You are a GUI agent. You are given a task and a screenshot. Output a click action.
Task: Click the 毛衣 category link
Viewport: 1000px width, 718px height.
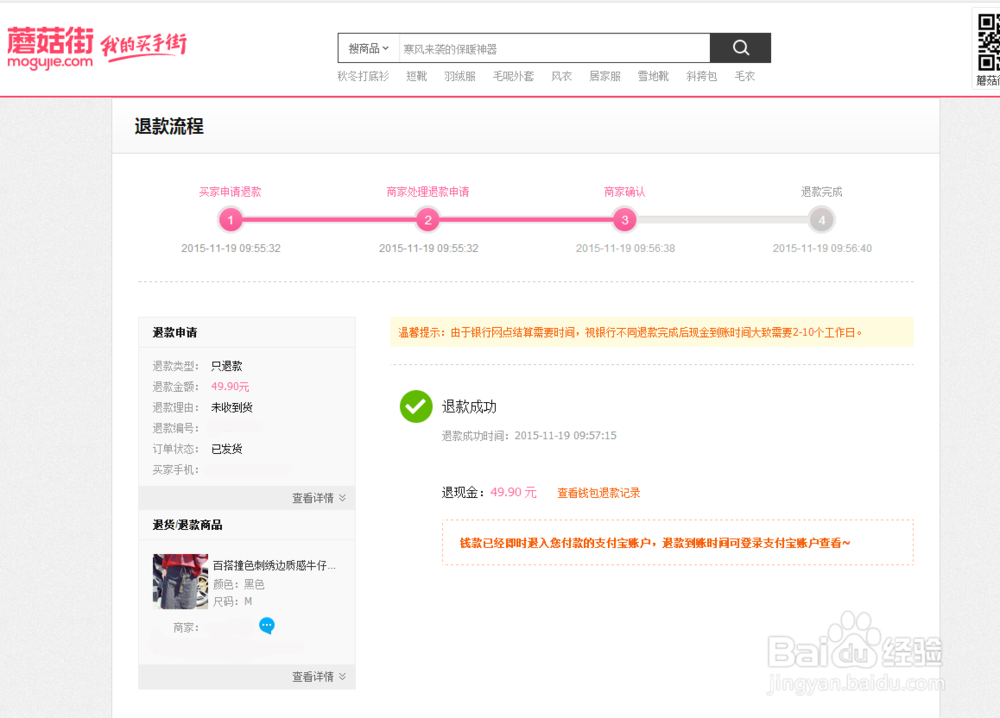tap(743, 75)
